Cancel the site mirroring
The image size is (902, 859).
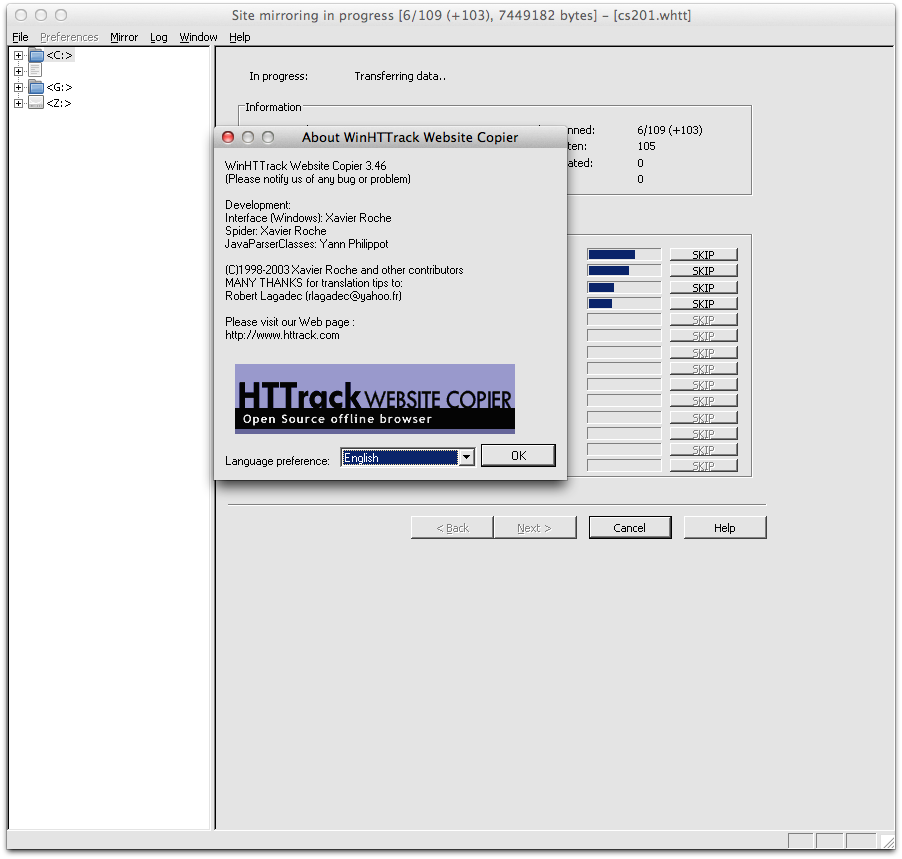(x=630, y=528)
